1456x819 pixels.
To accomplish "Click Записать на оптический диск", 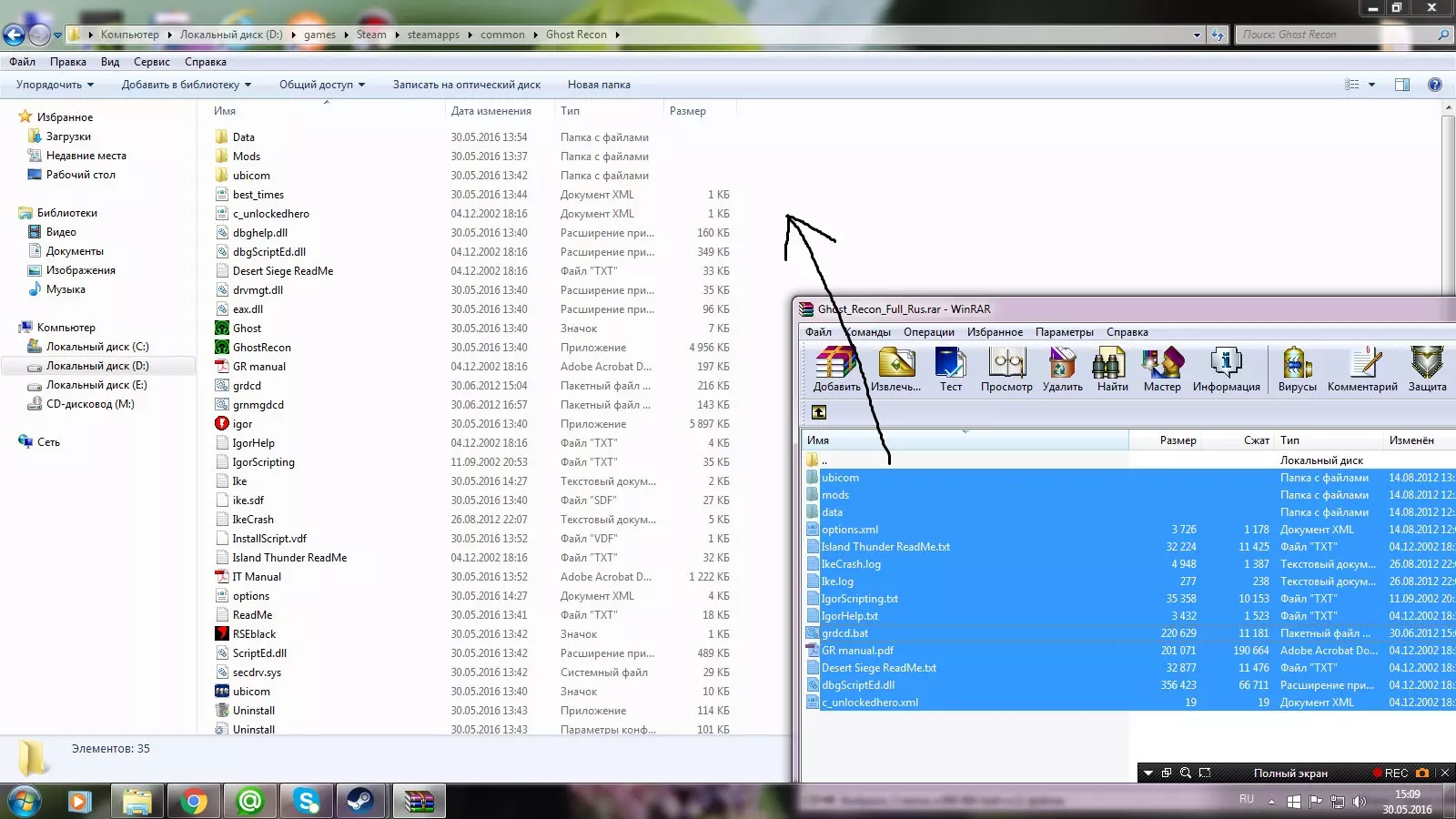I will (x=466, y=85).
